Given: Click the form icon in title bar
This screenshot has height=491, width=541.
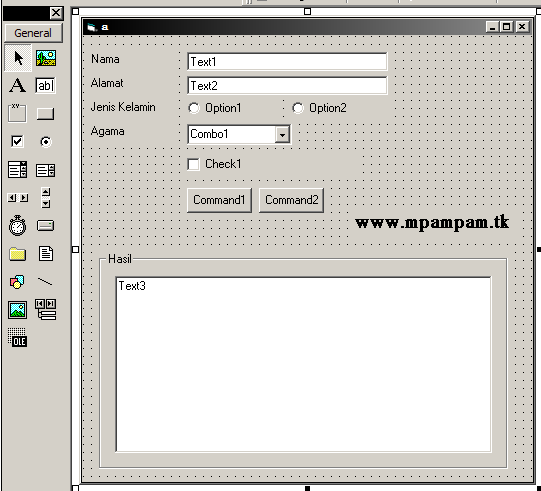Looking at the screenshot, I should pos(91,27).
